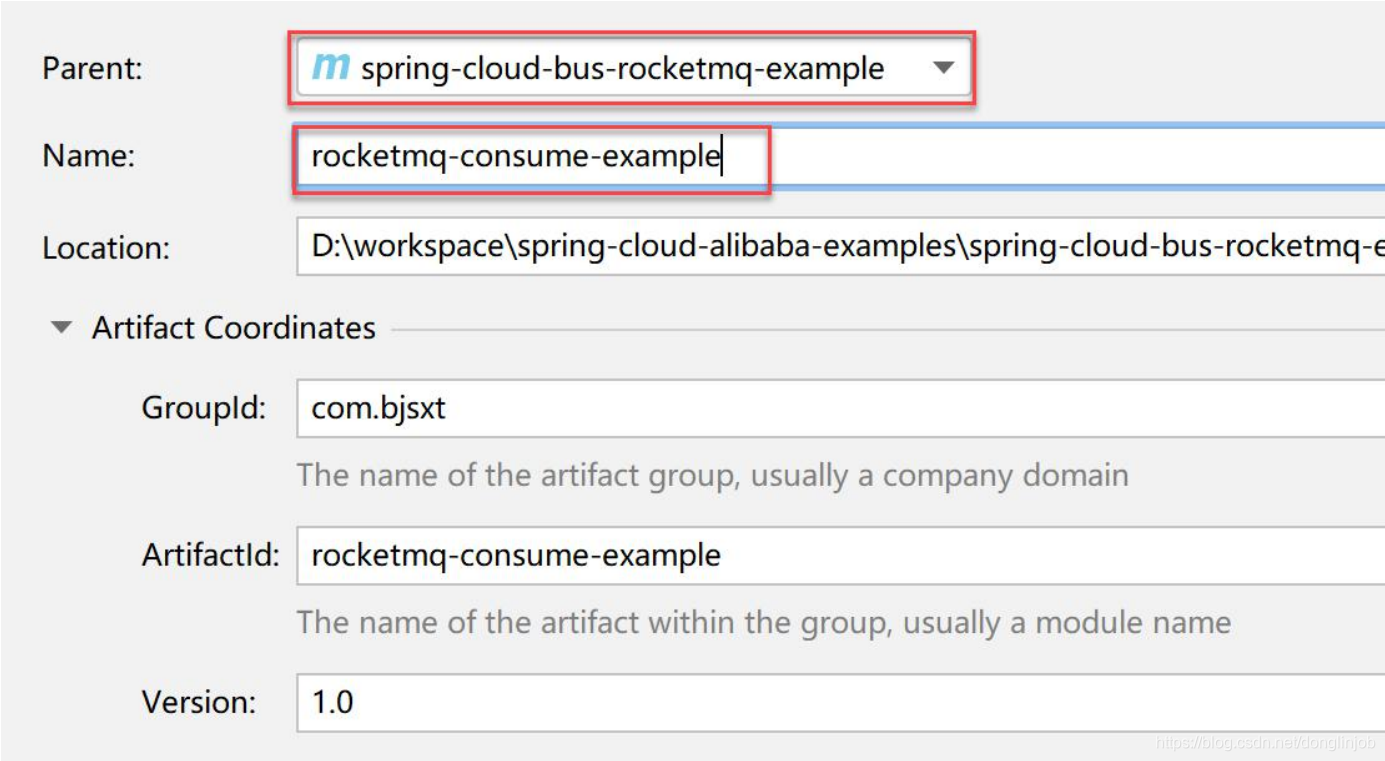Click the 'Artifact Coordinates' heading text

234,328
